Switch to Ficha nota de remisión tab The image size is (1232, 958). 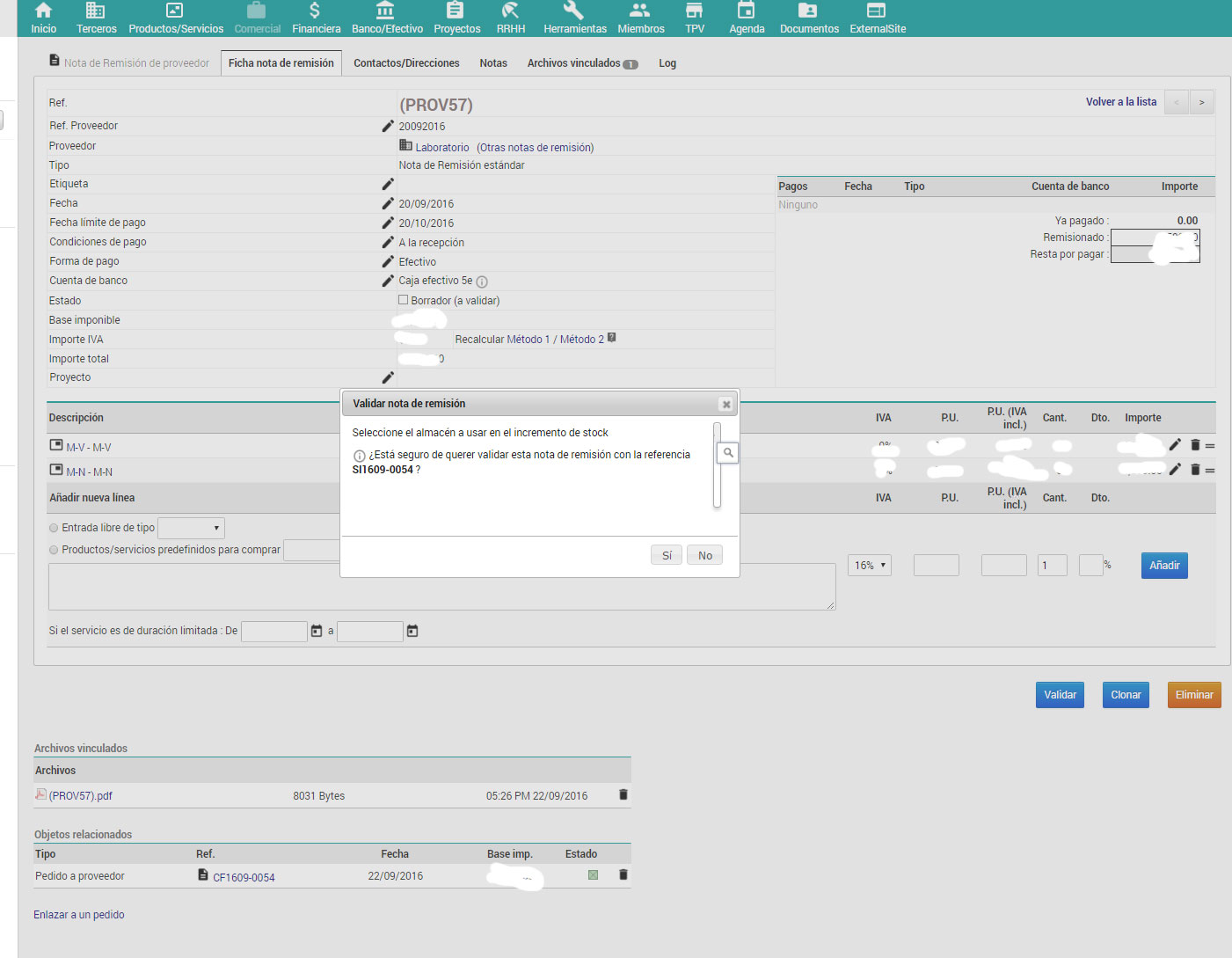281,63
